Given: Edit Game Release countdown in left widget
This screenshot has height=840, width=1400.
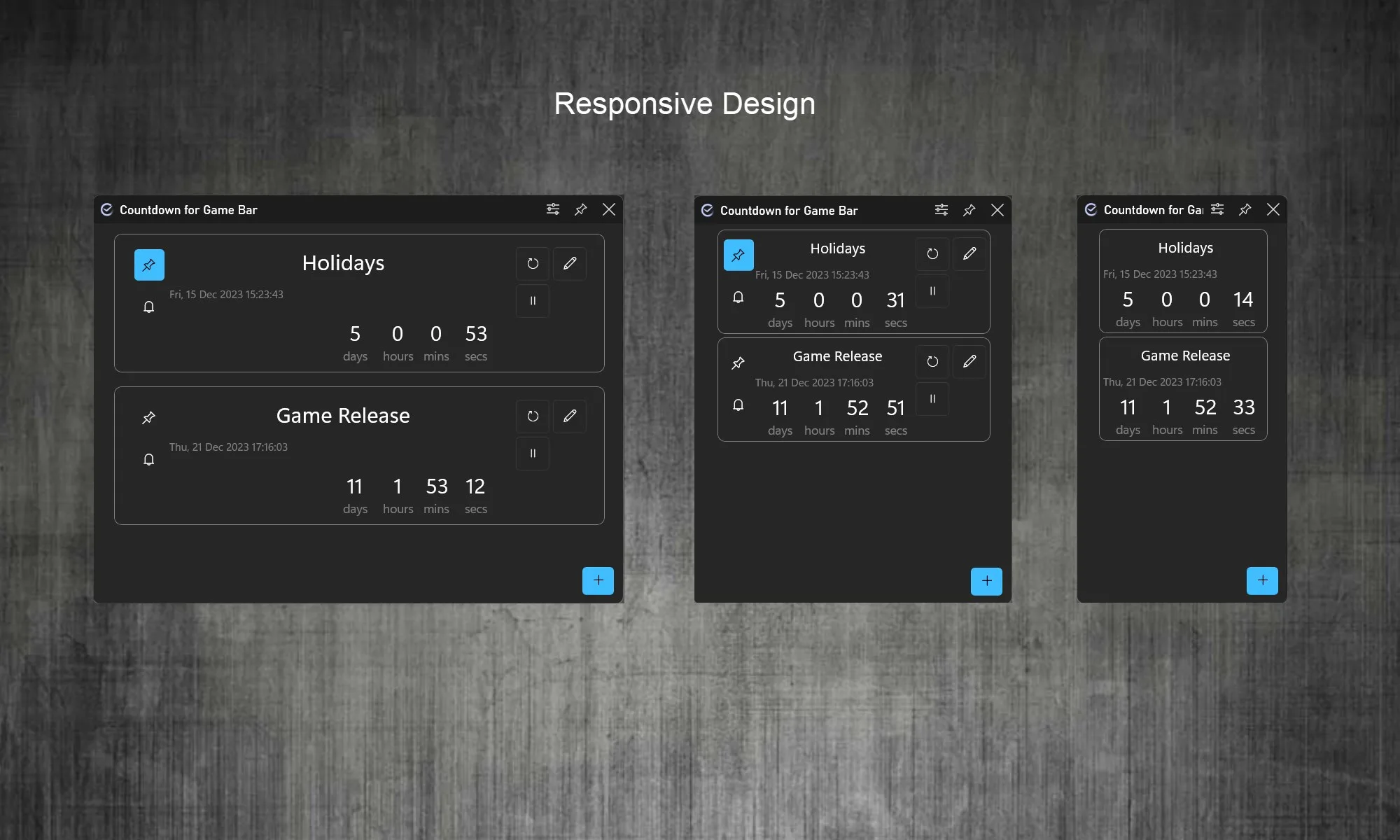Looking at the screenshot, I should 570,416.
